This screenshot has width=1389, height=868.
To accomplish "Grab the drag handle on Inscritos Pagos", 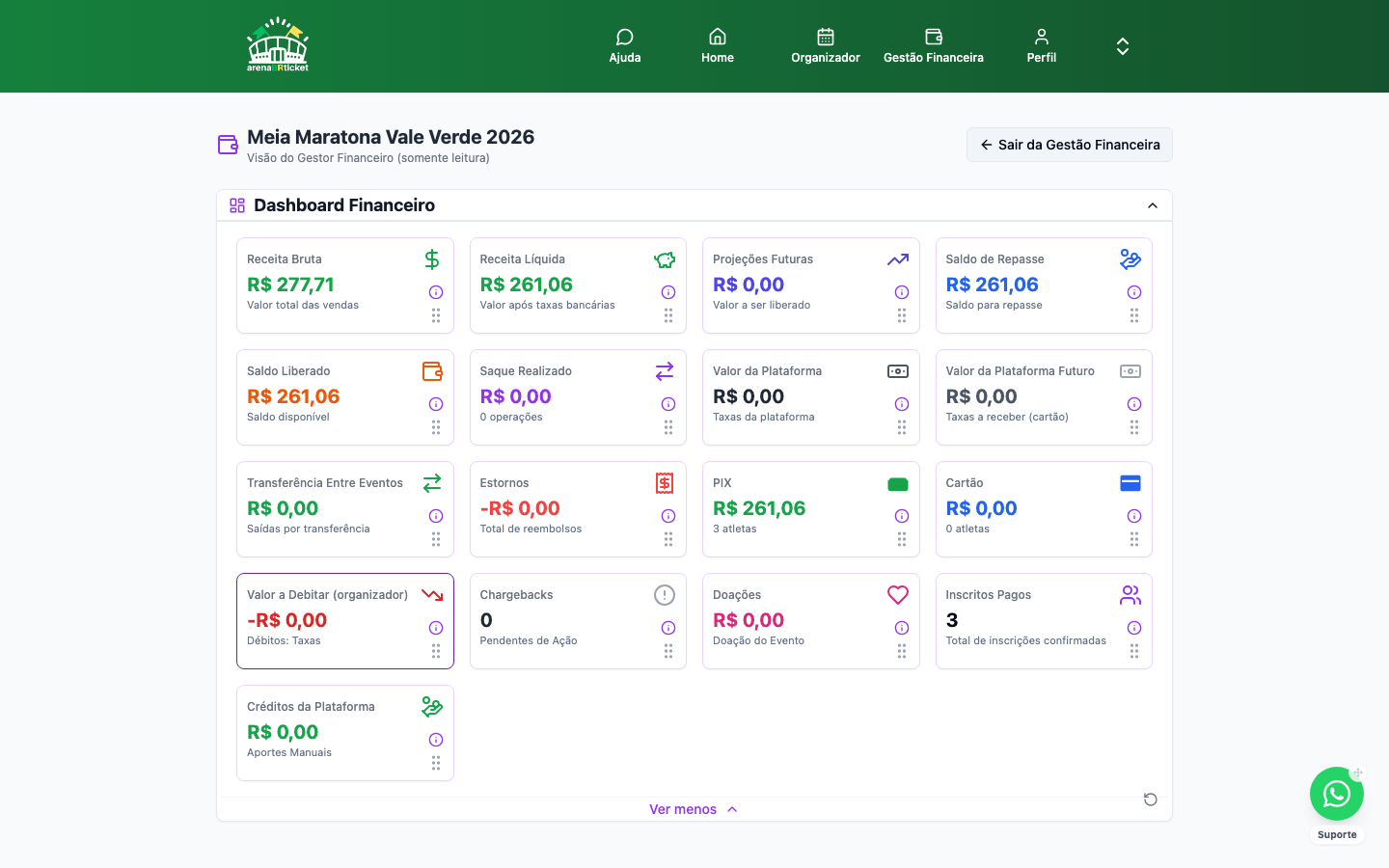I will pyautogui.click(x=1134, y=651).
